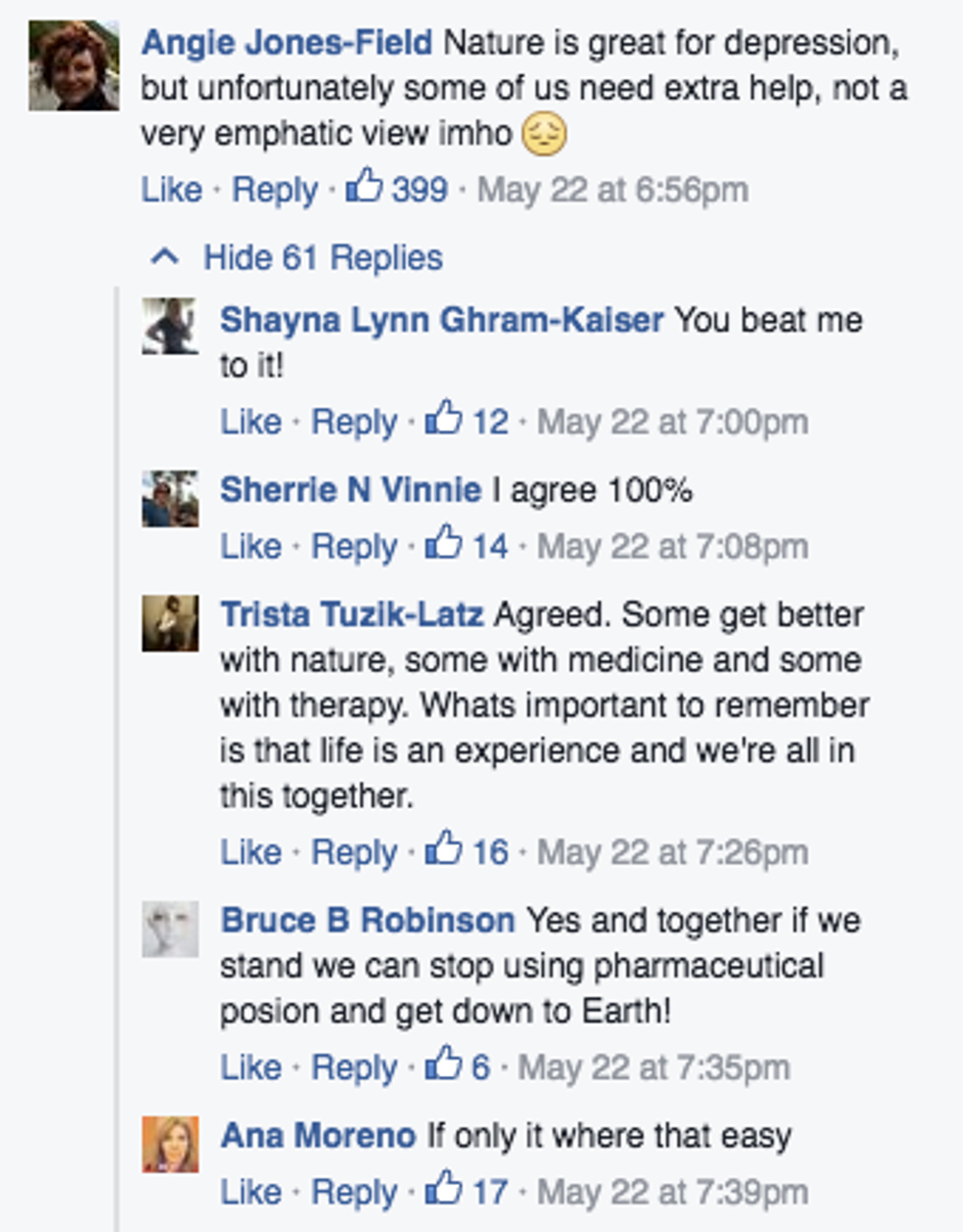Screen dimensions: 963x1232
Task: Click thumbs-up icon on Bruce's reply
Action: 444,1064
